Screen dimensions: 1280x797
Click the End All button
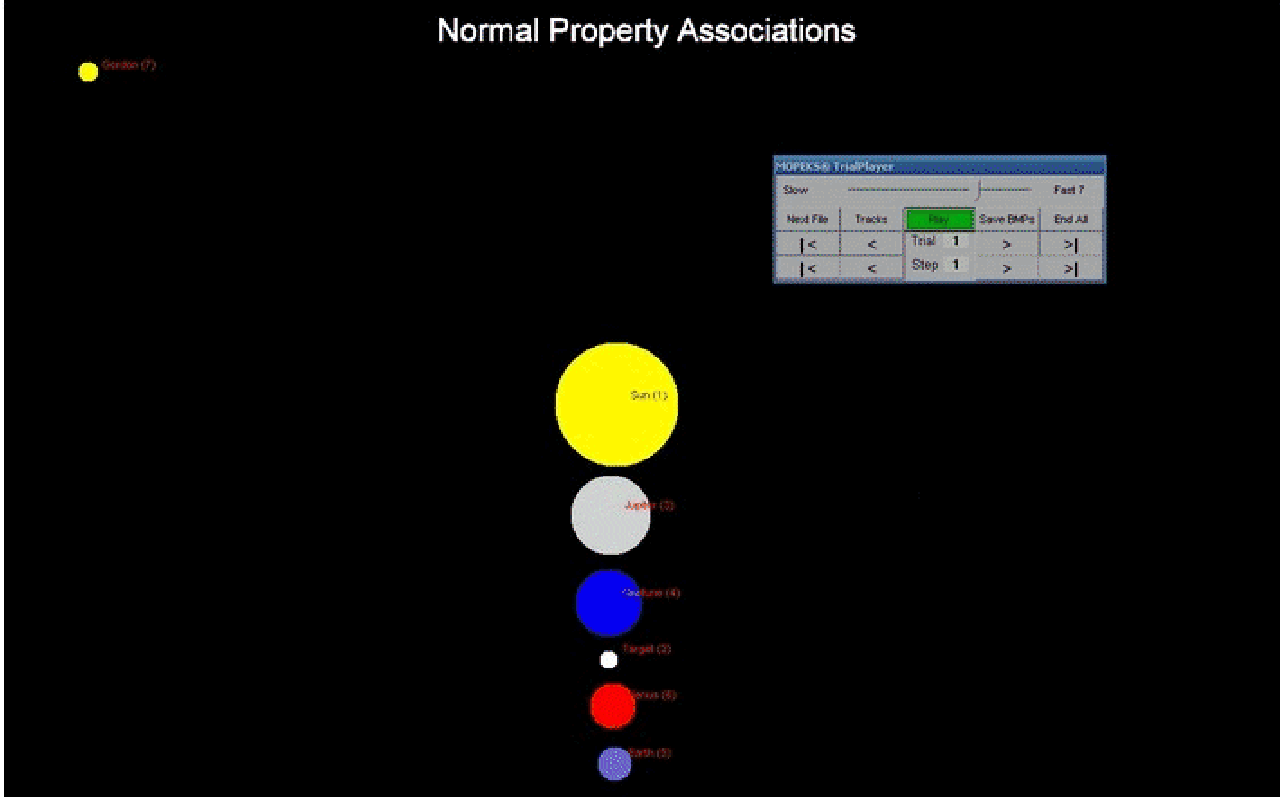pos(1071,219)
